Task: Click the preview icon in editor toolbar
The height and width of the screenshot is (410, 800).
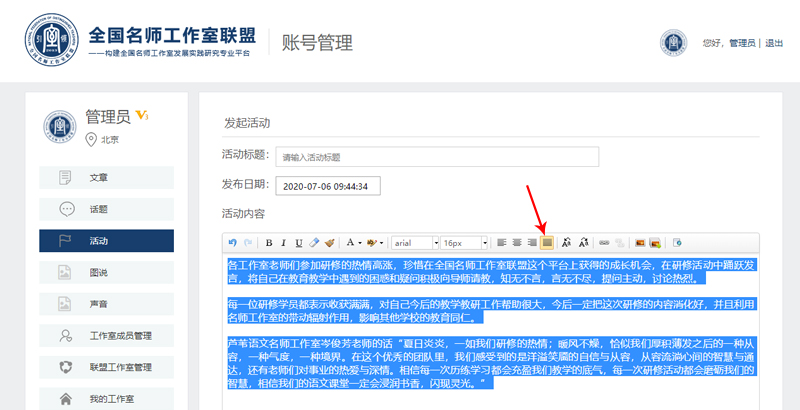Action: pos(678,243)
